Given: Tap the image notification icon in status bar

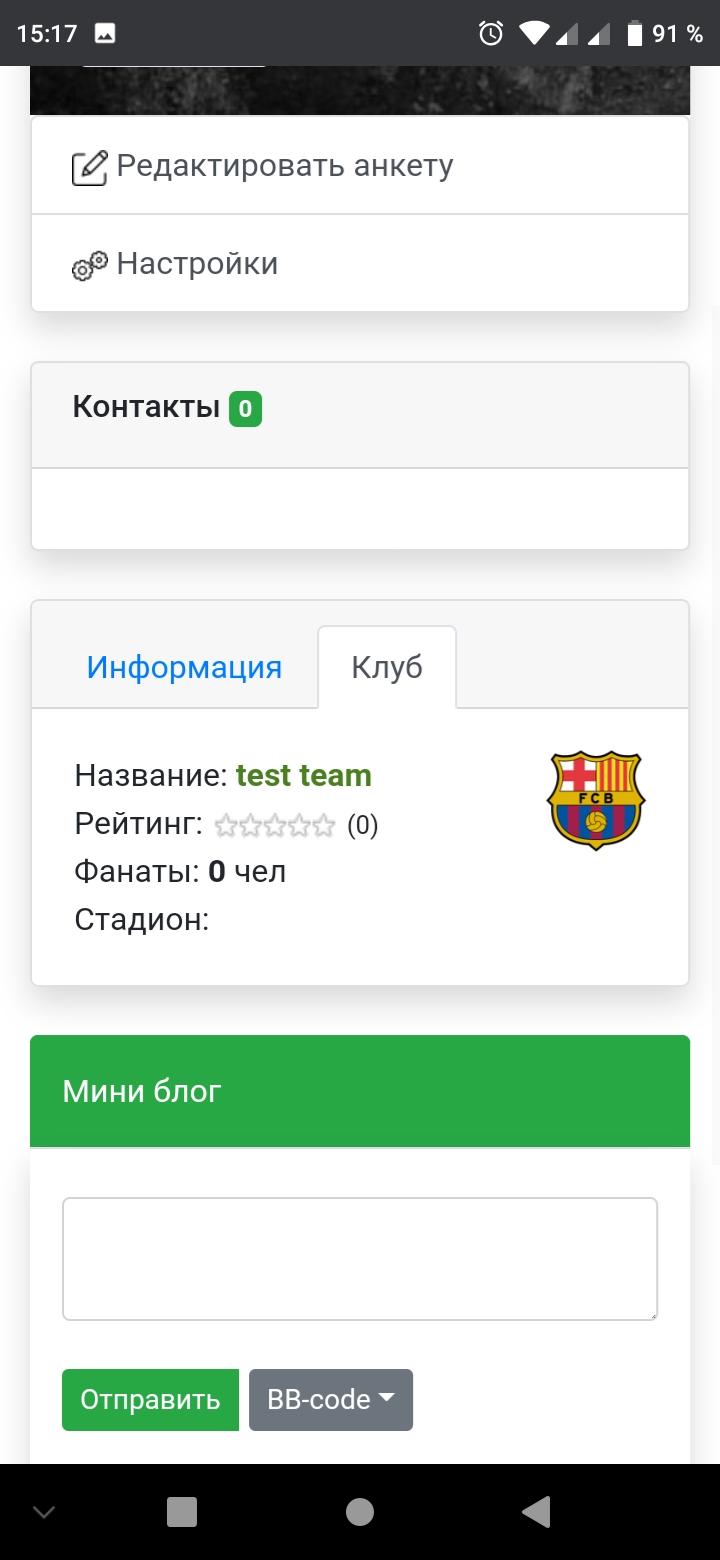Looking at the screenshot, I should click(x=105, y=34).
